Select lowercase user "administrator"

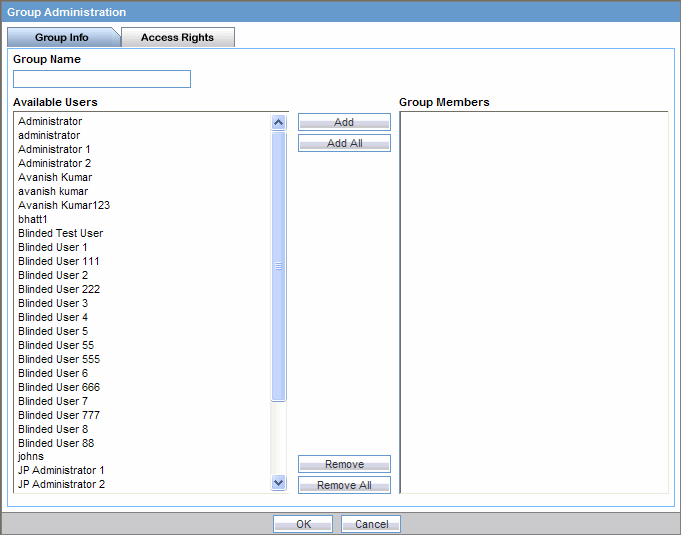[49, 135]
